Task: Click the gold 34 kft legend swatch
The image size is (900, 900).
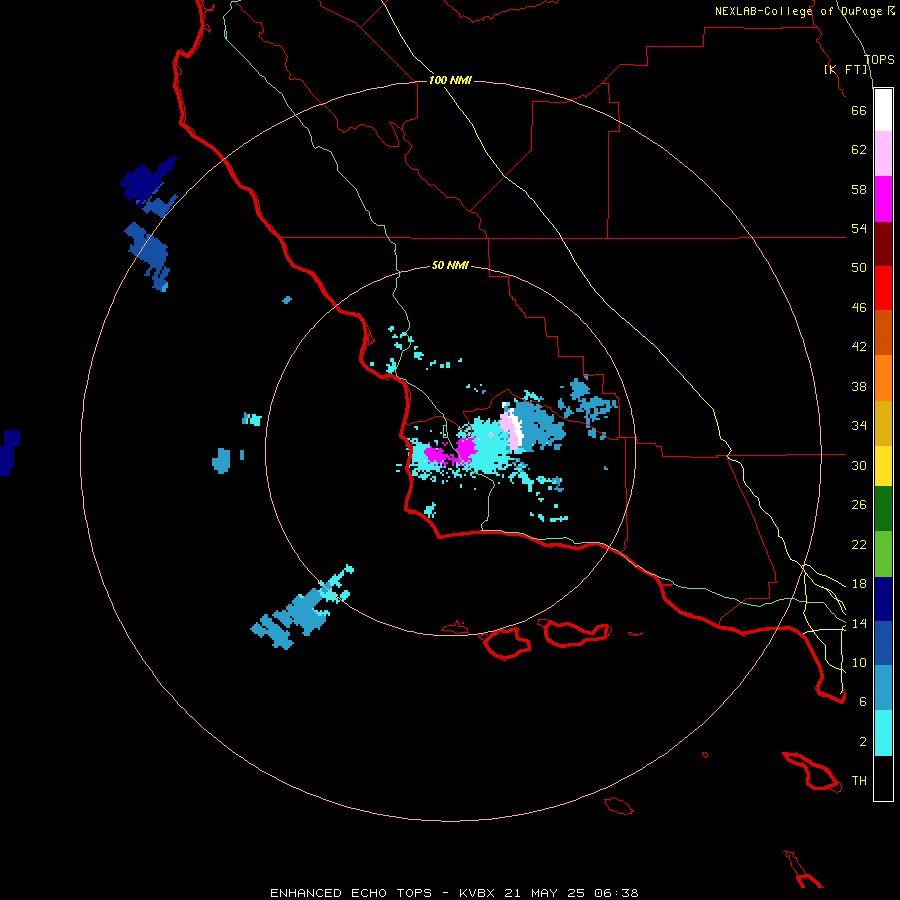Action: [883, 423]
